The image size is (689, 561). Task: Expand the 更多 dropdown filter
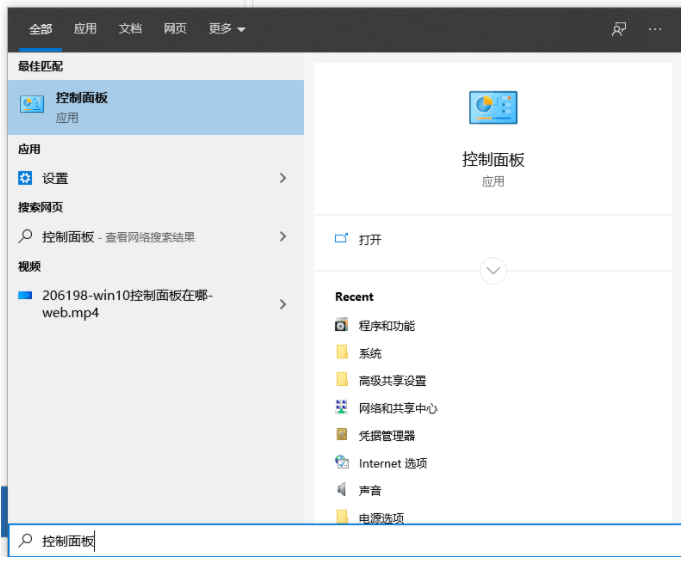pyautogui.click(x=227, y=29)
